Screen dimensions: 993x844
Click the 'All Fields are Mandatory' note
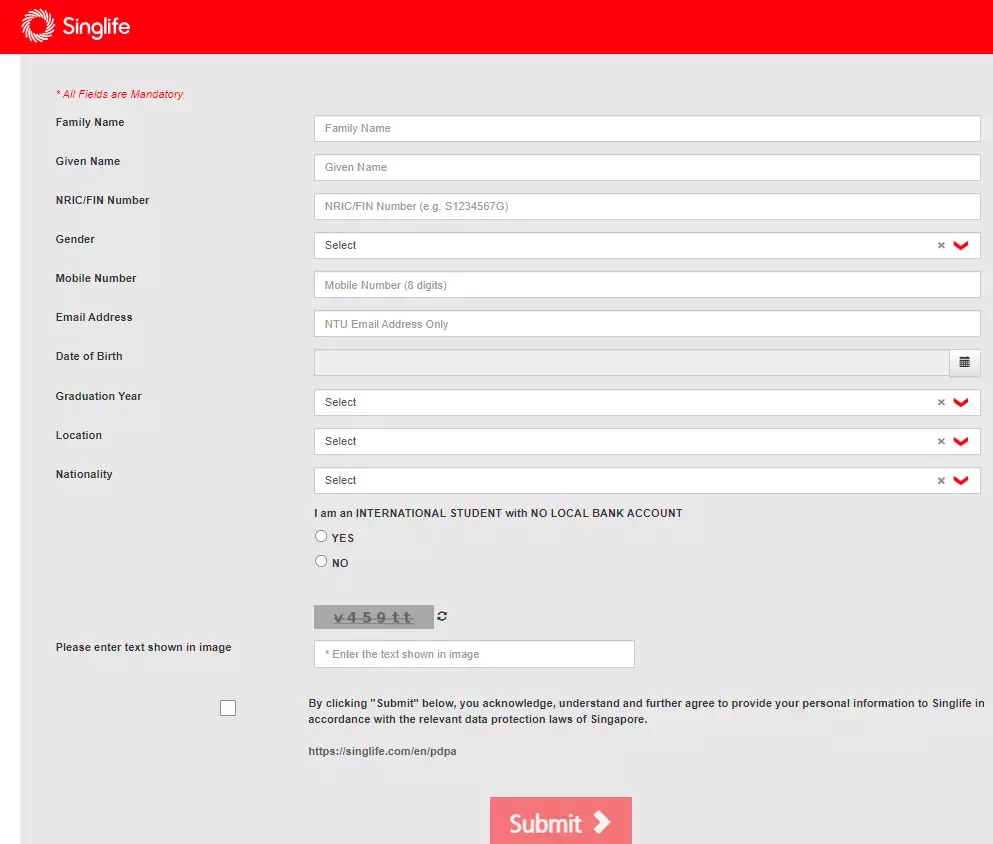[x=119, y=94]
